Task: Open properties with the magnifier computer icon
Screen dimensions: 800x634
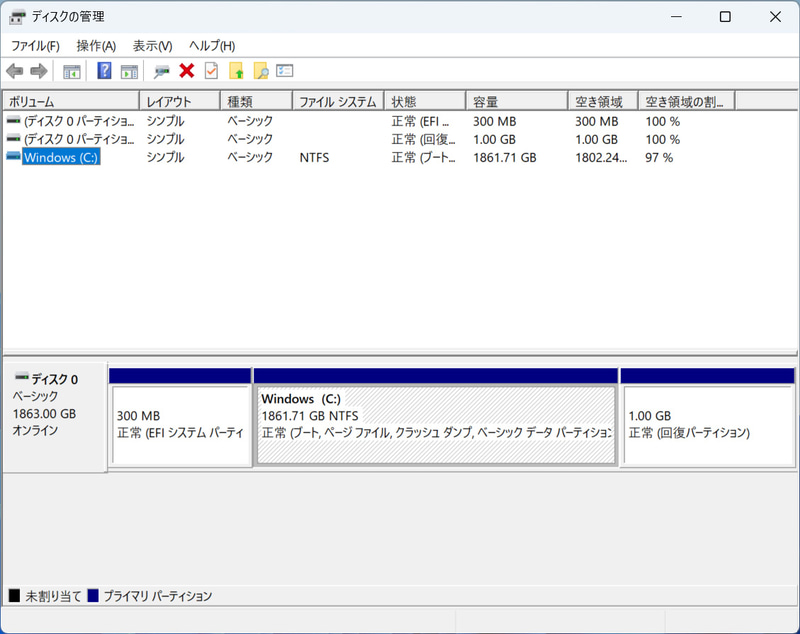Action: click(x=161, y=70)
